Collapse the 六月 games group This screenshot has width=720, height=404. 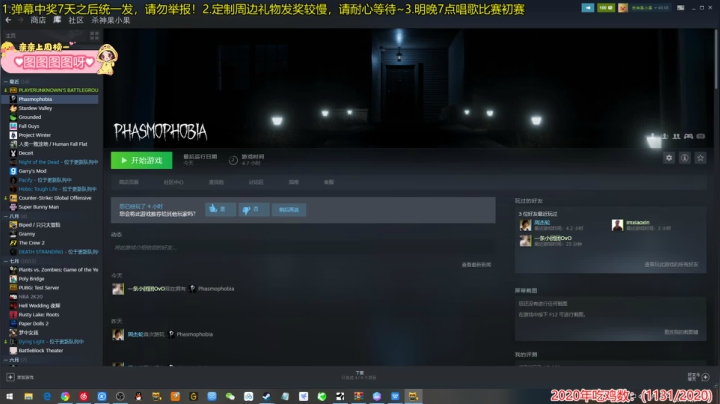(x=6, y=360)
